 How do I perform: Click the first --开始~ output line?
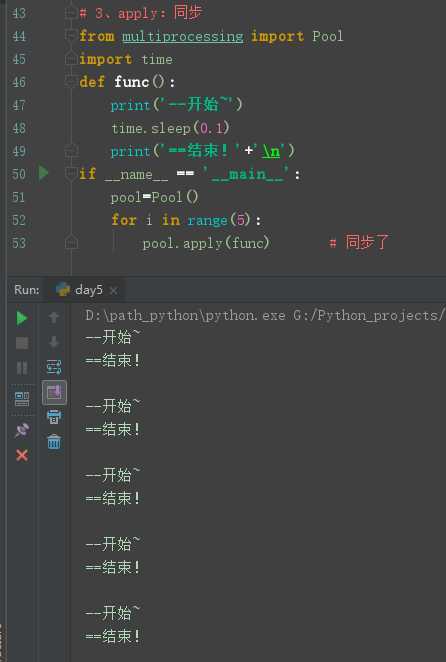pos(113,337)
